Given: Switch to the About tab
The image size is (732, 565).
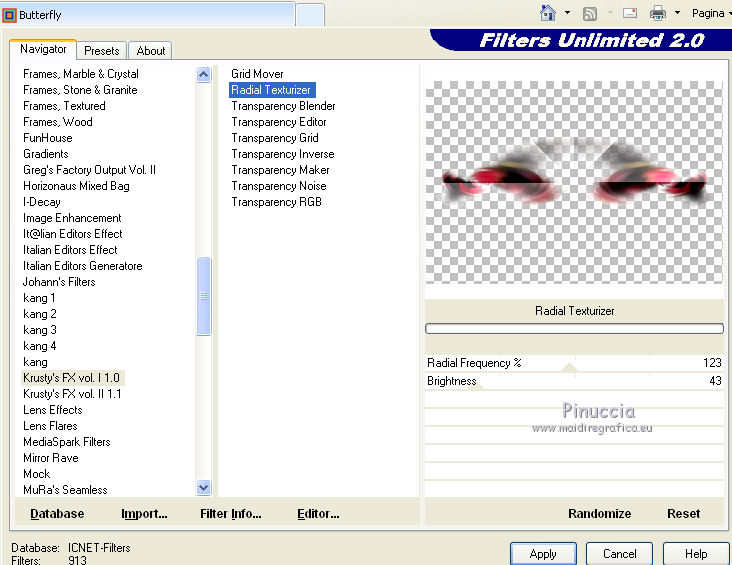Looking at the screenshot, I should tap(151, 50).
